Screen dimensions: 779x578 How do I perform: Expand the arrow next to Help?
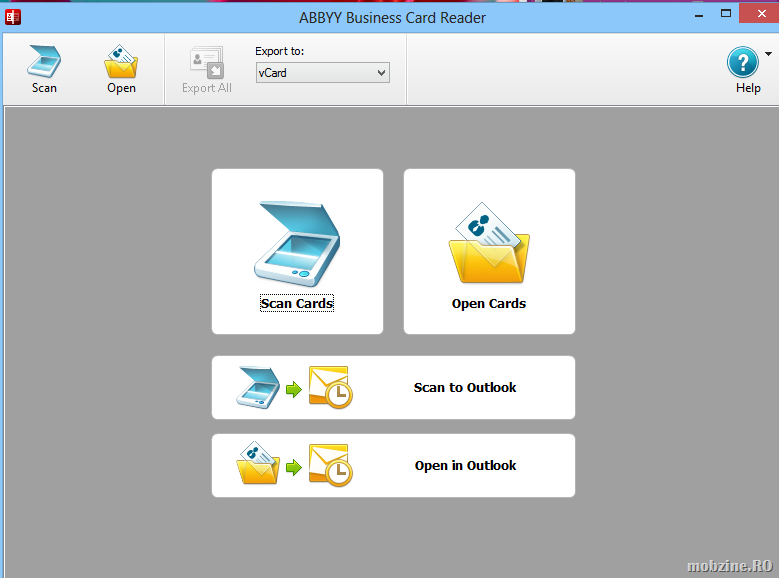(x=768, y=54)
